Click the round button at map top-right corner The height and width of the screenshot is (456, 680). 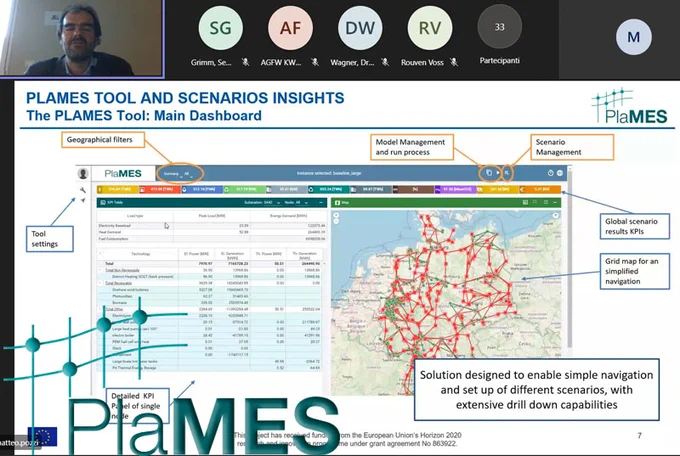pyautogui.click(x=555, y=215)
